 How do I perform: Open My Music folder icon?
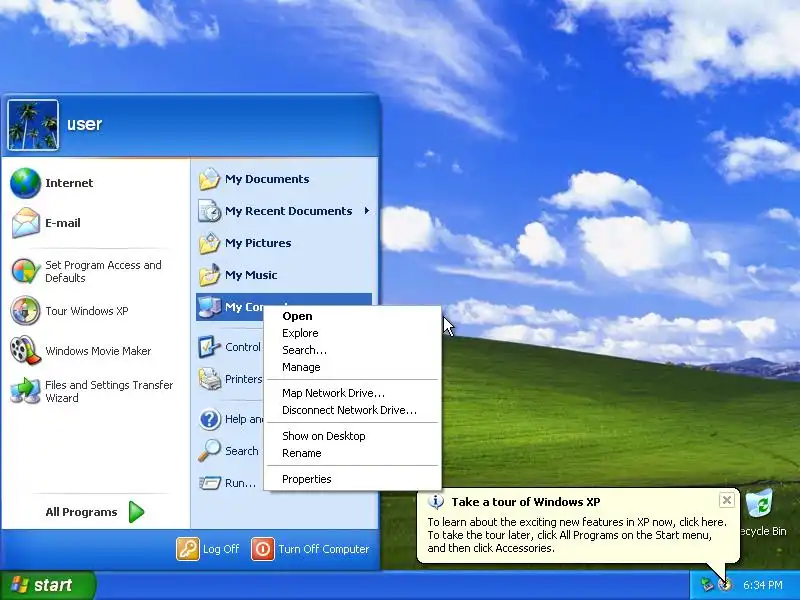209,276
